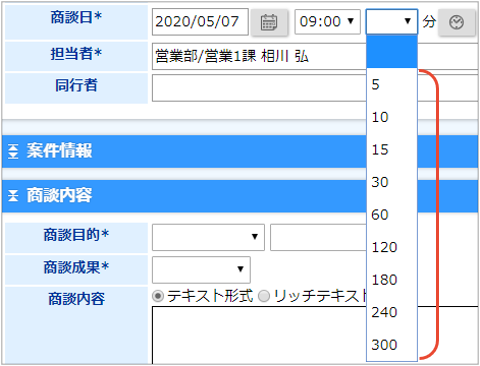Choose 30 minutes from the list
This screenshot has width=480, height=366.
point(392,182)
